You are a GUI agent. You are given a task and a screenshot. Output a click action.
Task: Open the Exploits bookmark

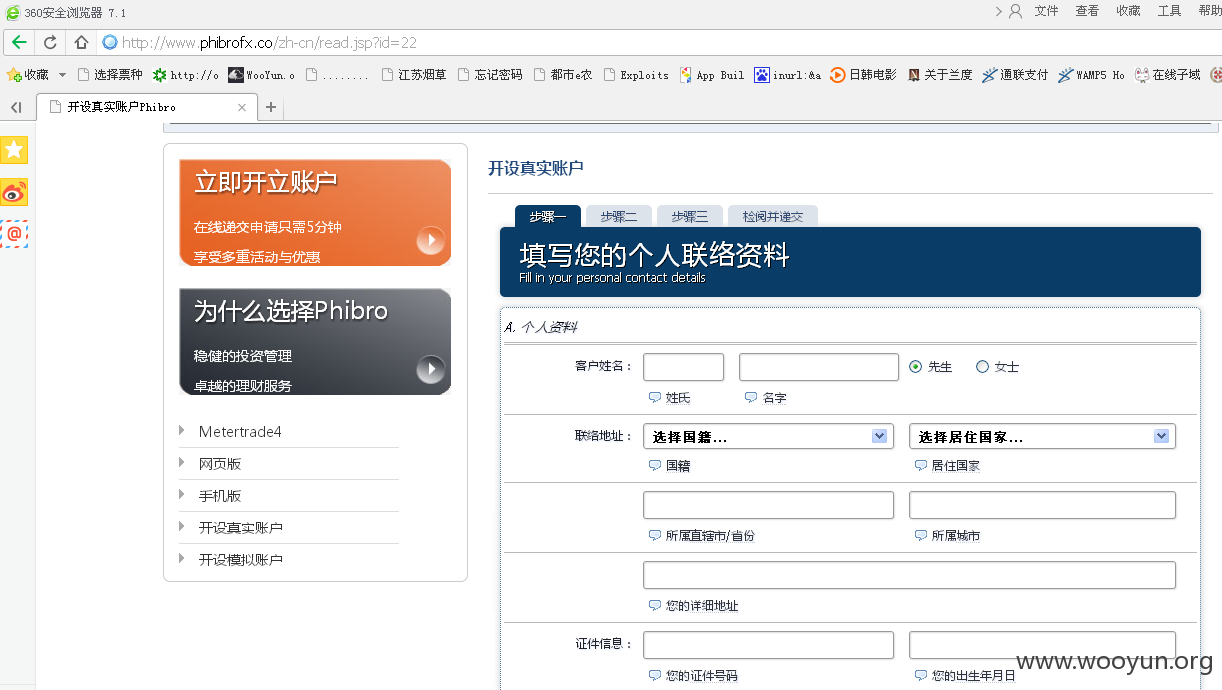(636, 75)
